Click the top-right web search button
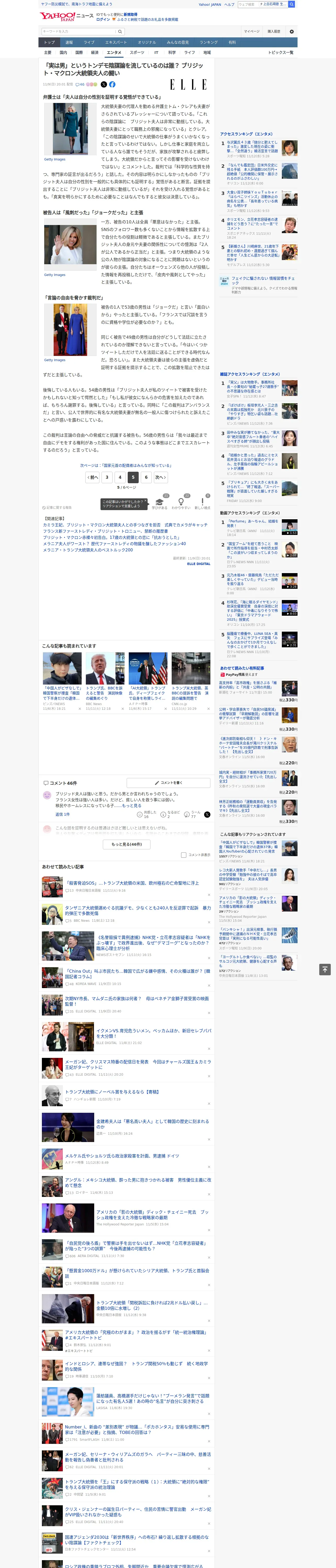This screenshot has width=336, height=1568. tap(292, 4)
